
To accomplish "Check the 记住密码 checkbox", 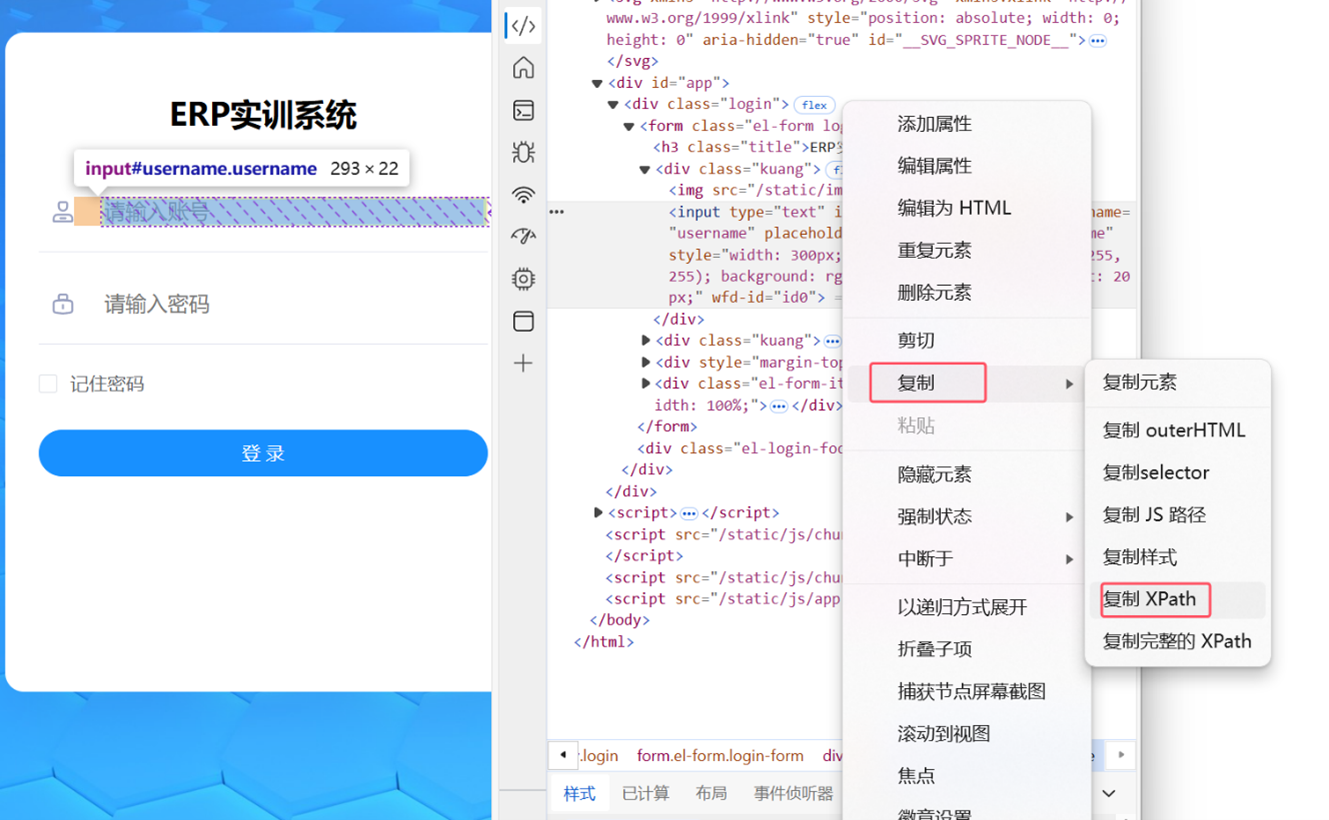I will (x=48, y=384).
